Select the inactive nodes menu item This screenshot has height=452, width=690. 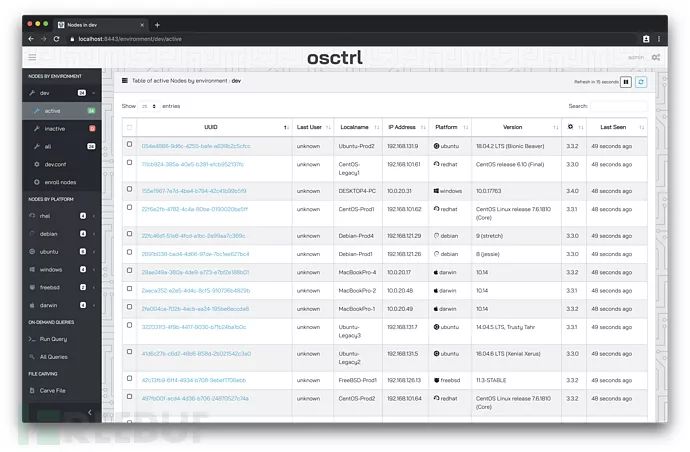coord(62,129)
